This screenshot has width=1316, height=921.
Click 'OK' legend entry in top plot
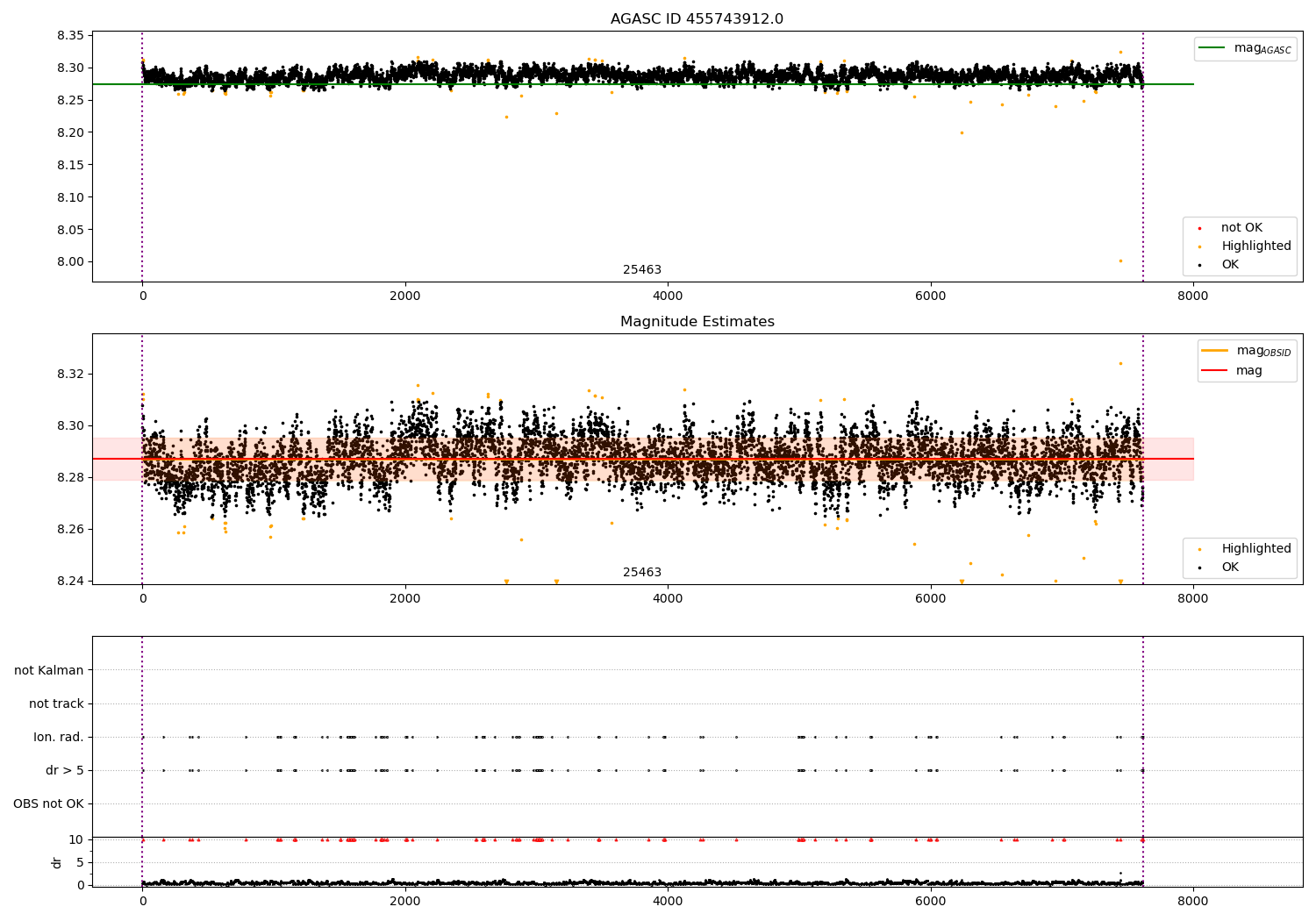pyautogui.click(x=1230, y=265)
